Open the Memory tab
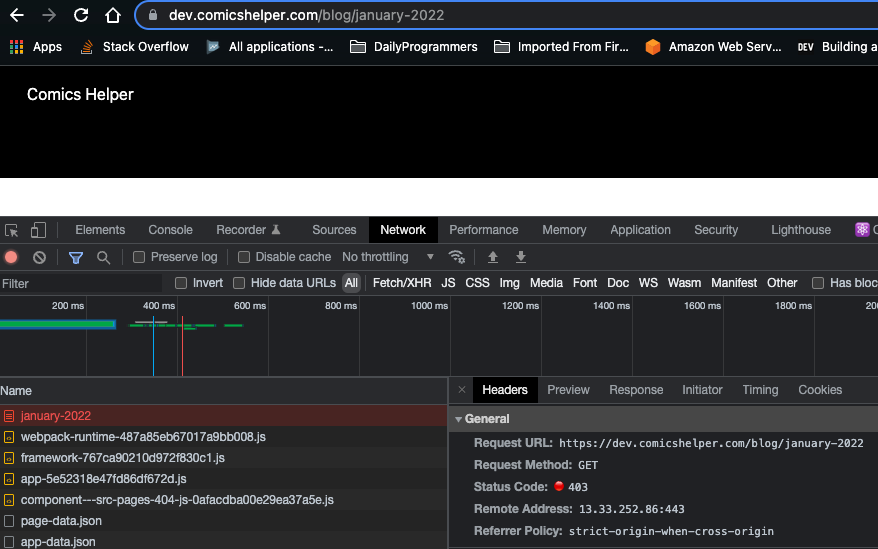The image size is (878, 549). pos(564,230)
